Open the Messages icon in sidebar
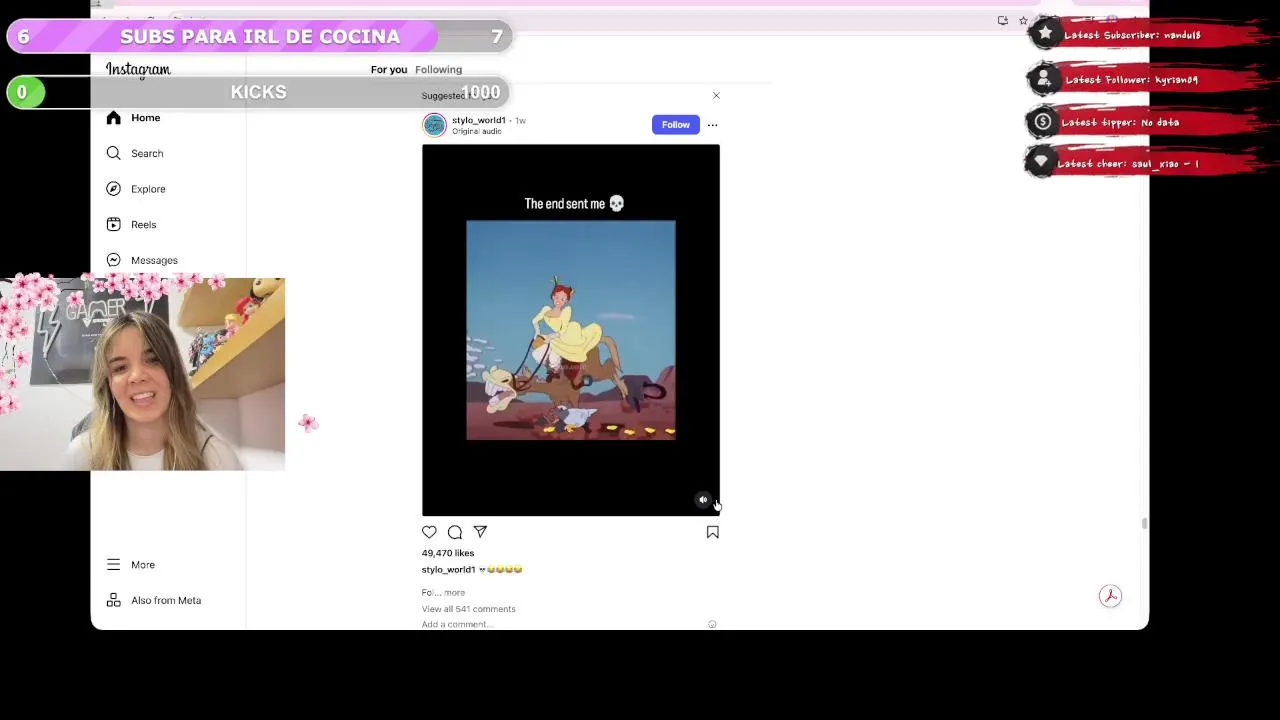1280x720 pixels. pos(113,260)
